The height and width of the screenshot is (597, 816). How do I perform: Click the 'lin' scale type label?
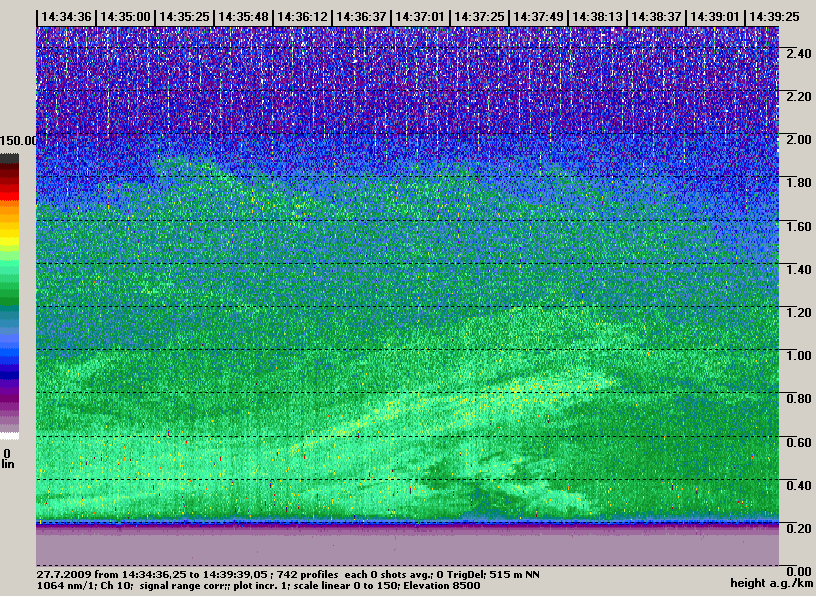(8, 464)
